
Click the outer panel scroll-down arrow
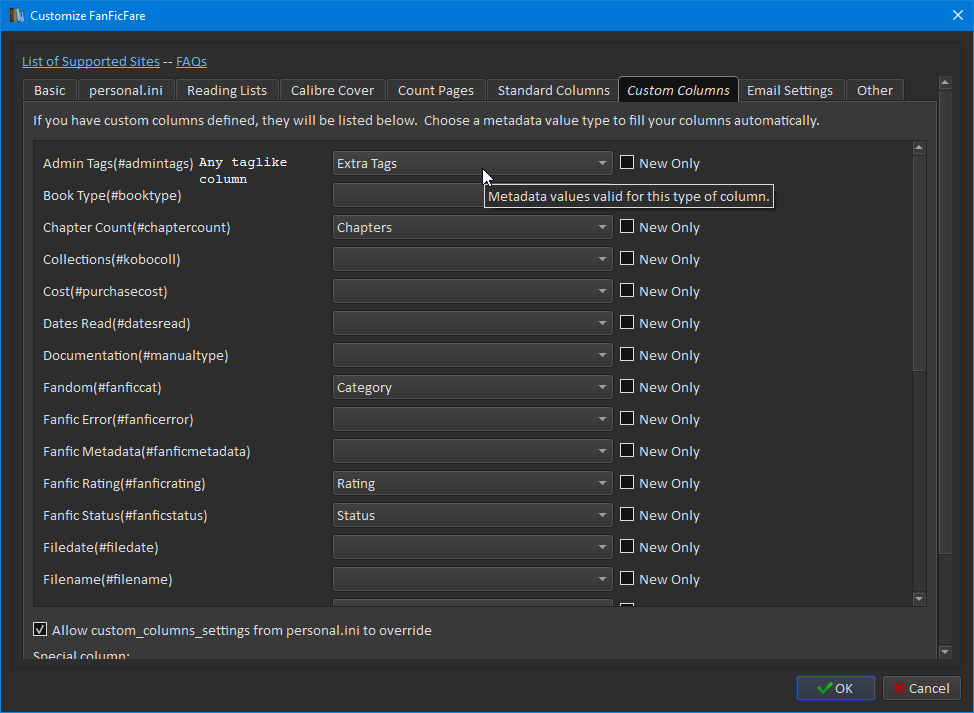point(946,652)
